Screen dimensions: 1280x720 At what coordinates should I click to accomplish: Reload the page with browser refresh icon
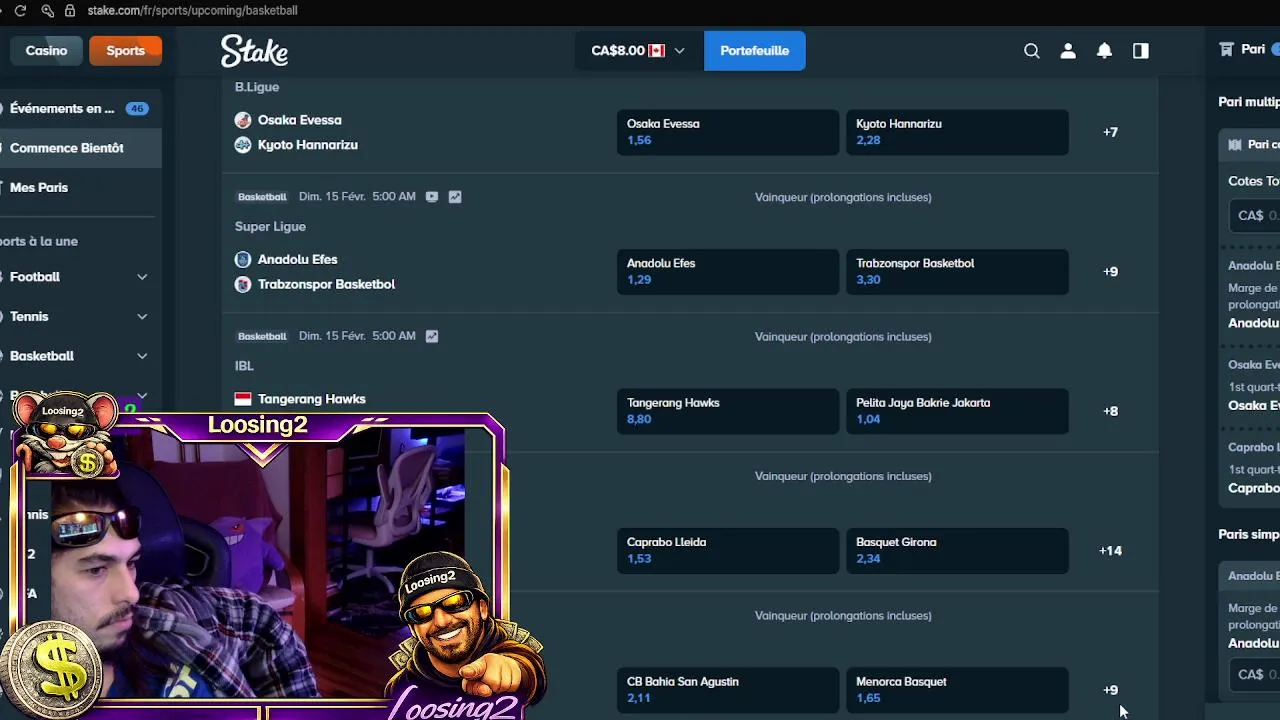pos(20,10)
